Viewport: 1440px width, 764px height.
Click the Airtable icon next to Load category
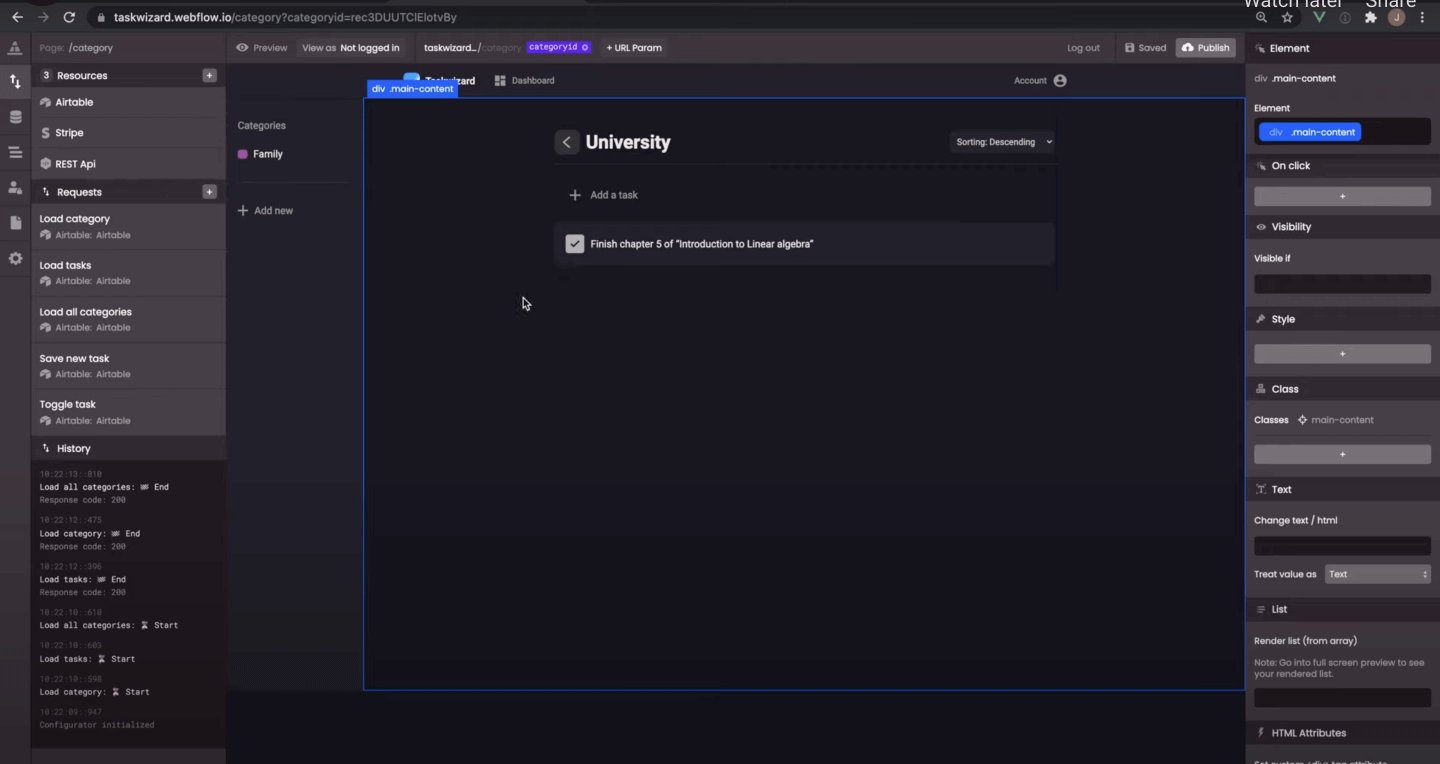pos(43,232)
